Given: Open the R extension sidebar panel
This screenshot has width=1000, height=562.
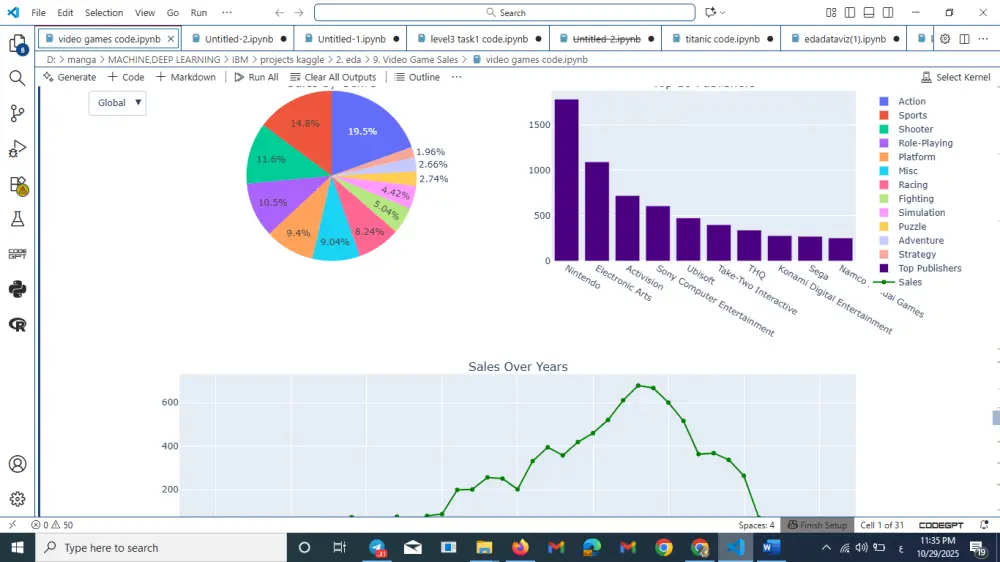Looking at the screenshot, I should (17, 325).
